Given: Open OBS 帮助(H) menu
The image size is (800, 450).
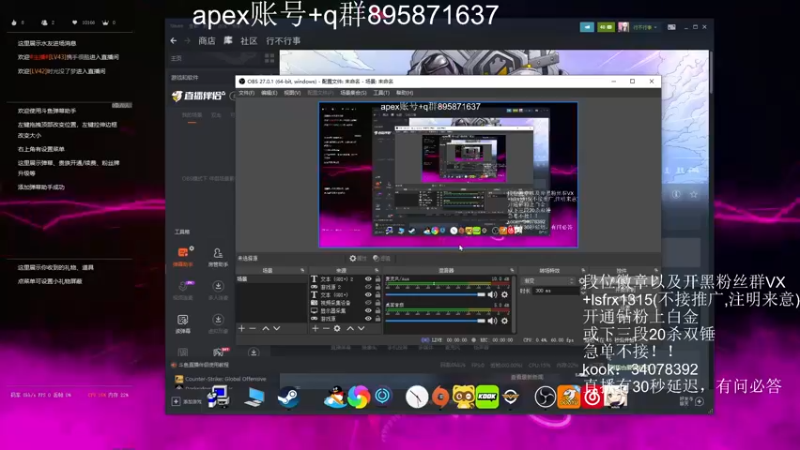Looking at the screenshot, I should (x=404, y=93).
